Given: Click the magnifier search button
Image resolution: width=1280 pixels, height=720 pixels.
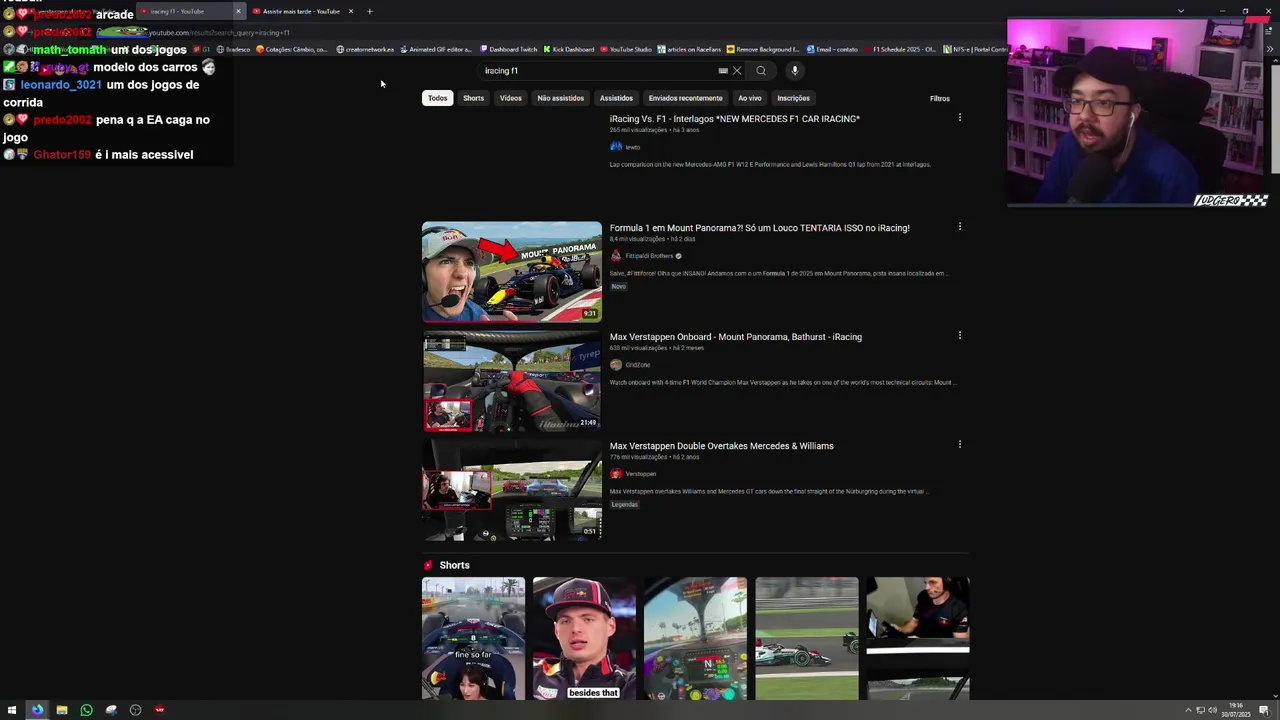Looking at the screenshot, I should click(x=761, y=71).
